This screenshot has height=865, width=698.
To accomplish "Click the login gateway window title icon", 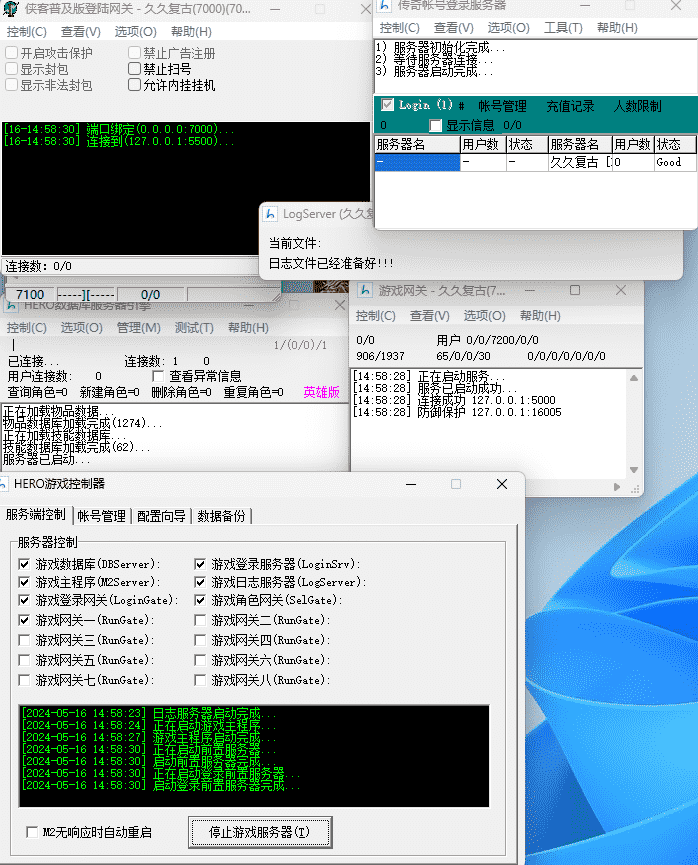I will [x=10, y=8].
